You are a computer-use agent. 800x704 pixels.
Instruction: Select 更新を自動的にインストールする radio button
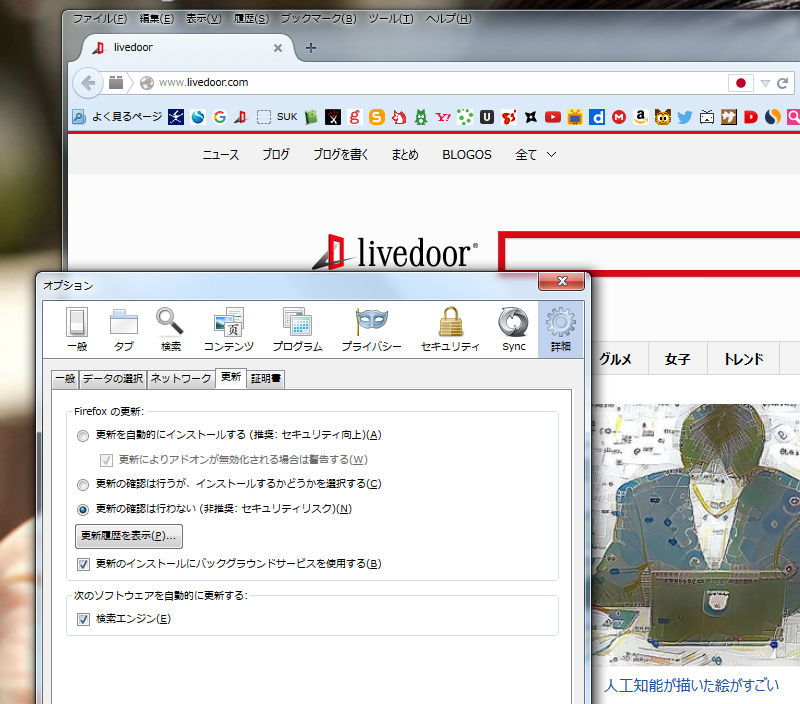[83, 436]
